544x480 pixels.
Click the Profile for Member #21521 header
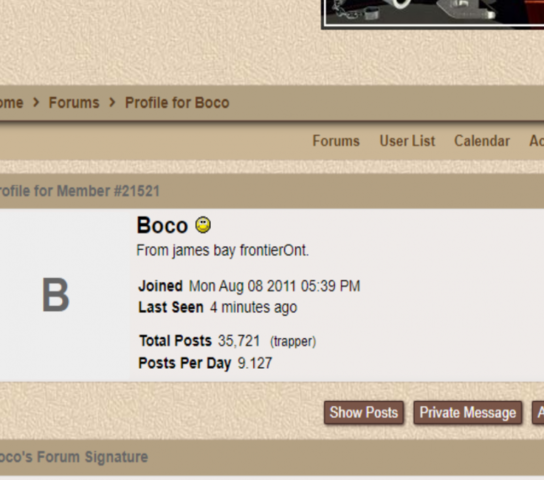click(x=79, y=191)
